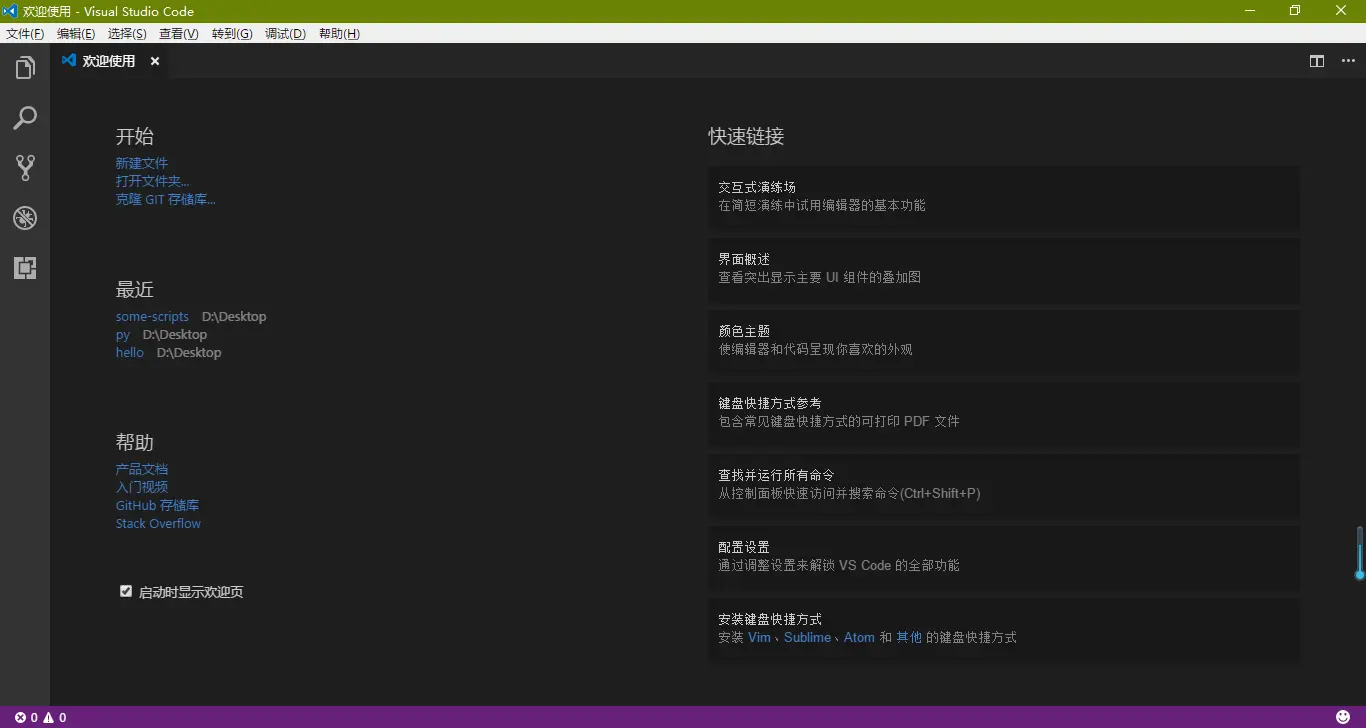This screenshot has width=1366, height=728.
Task: Toggle the 启动时显示欢迎页 checkbox
Action: pyautogui.click(x=126, y=591)
